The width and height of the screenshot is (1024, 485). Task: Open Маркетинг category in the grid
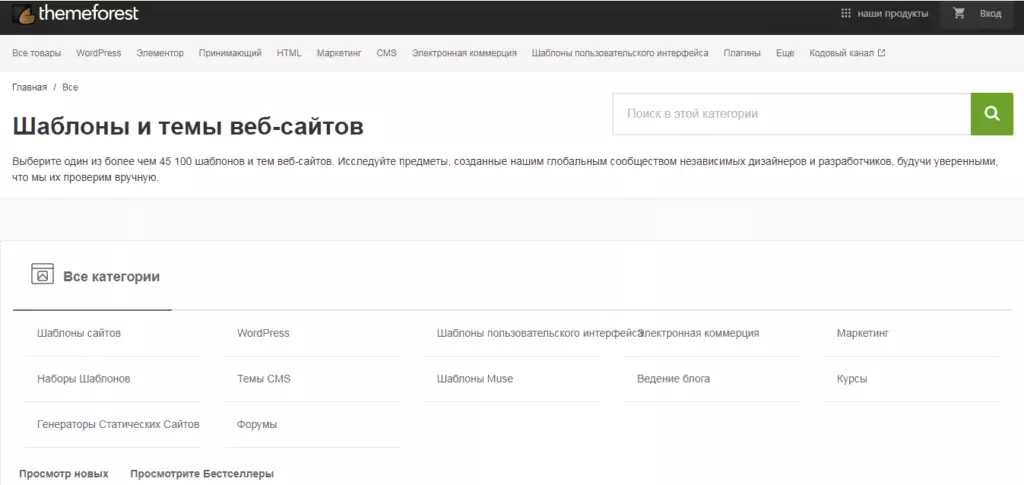pyautogui.click(x=863, y=334)
